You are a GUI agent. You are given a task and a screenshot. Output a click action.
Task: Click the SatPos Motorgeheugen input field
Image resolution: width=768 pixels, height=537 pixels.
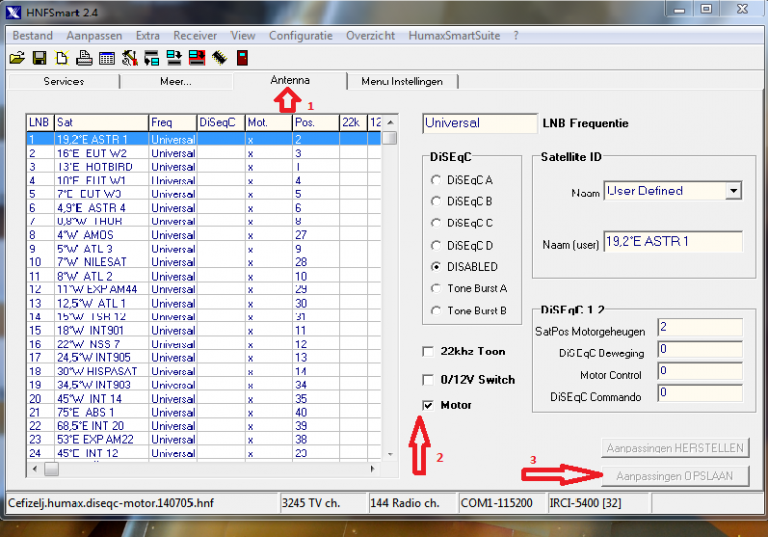699,328
